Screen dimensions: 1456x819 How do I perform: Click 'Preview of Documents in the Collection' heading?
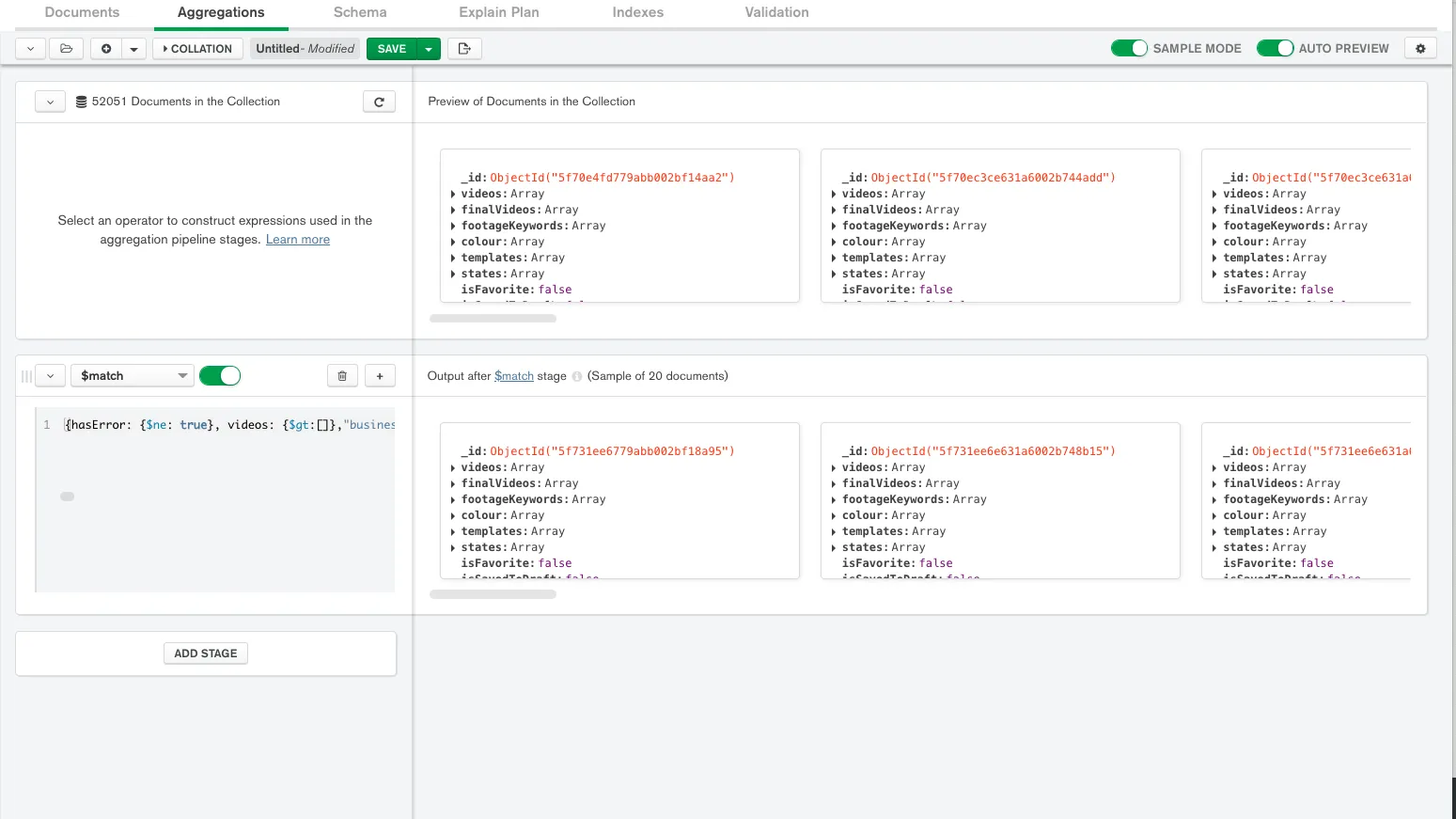pos(532,102)
